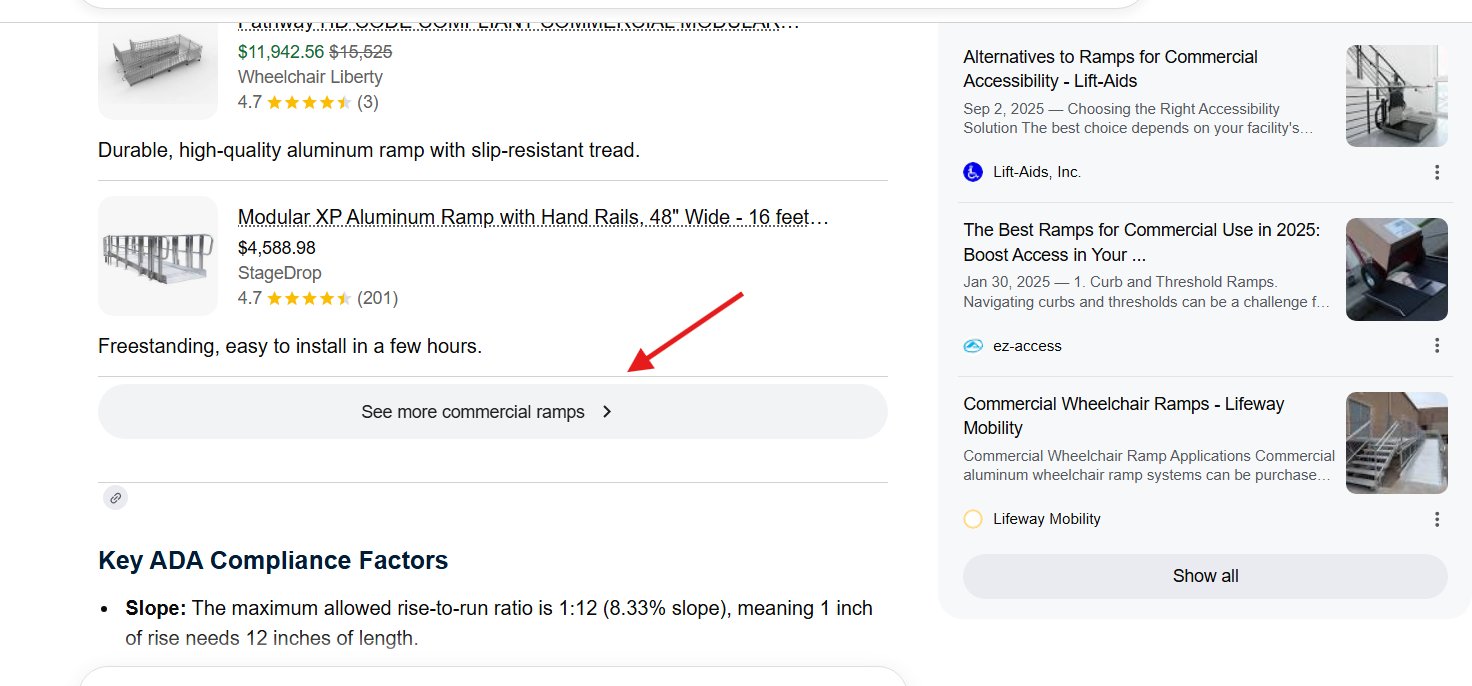Click Wheelchair Liberty seller name
The image size is (1472, 686).
click(x=310, y=77)
